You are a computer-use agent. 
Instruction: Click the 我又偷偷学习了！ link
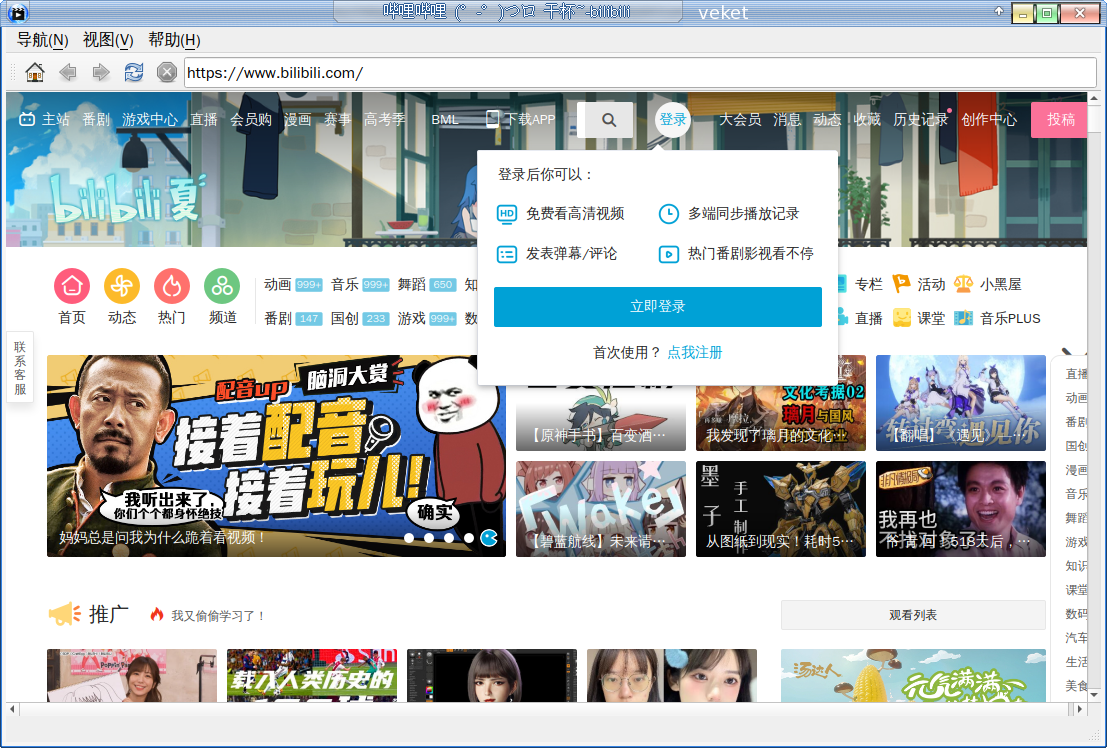217,616
